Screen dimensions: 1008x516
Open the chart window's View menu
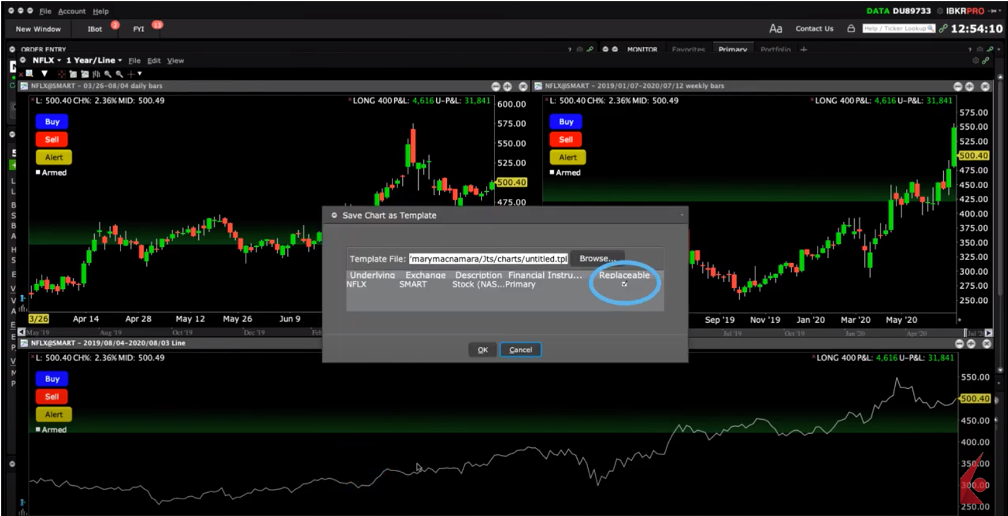[175, 61]
